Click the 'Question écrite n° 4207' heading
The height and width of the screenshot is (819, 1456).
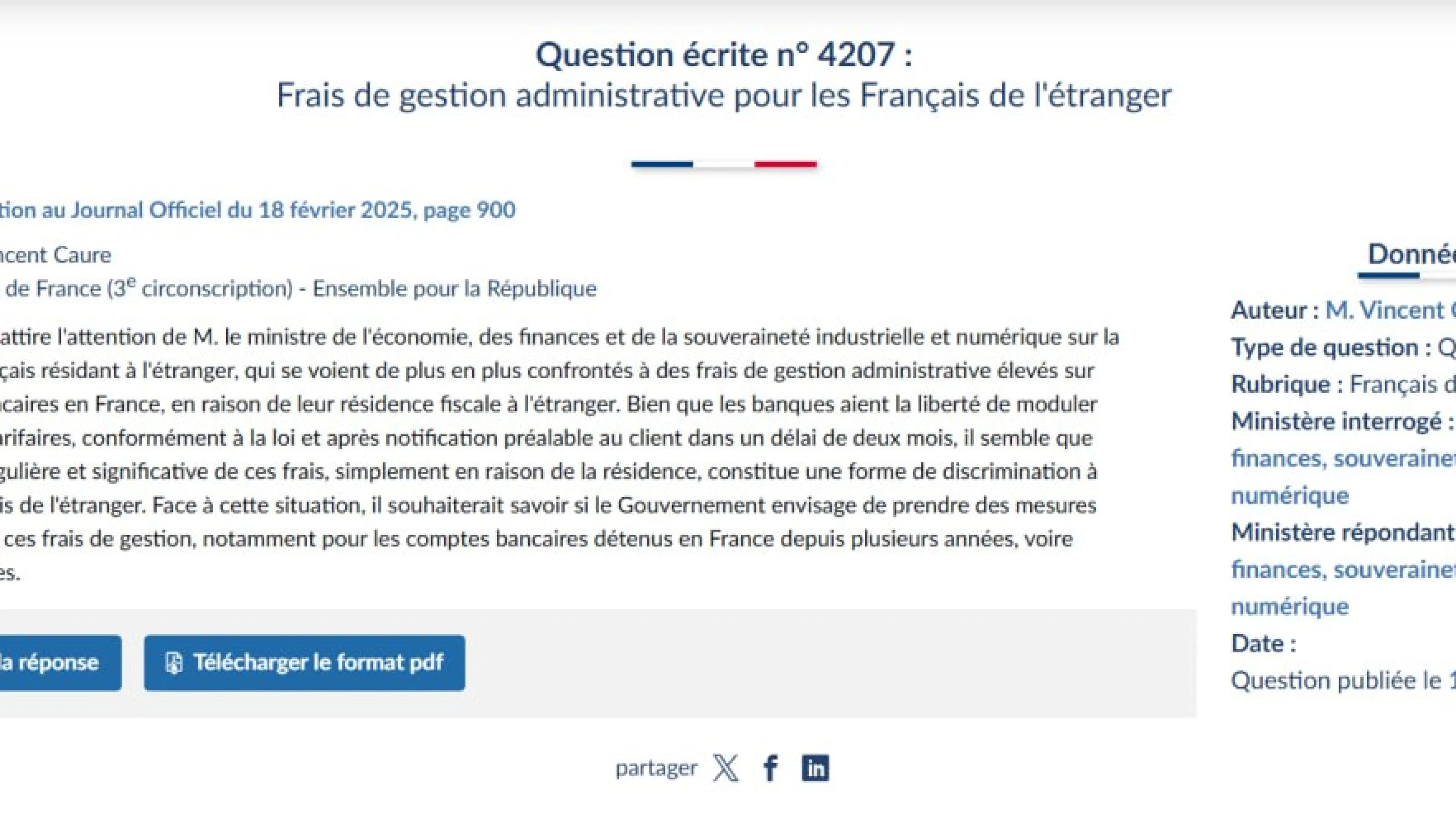tap(723, 56)
